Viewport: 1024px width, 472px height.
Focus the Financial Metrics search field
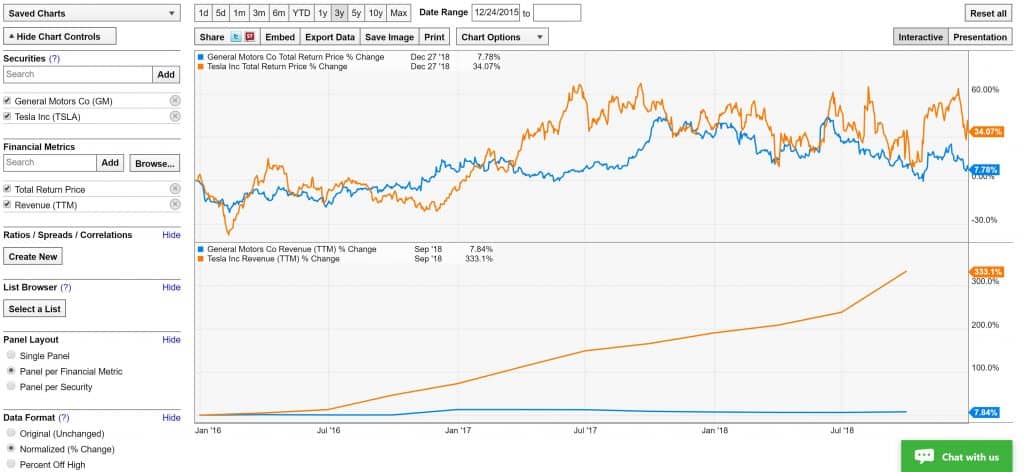pyautogui.click(x=50, y=163)
